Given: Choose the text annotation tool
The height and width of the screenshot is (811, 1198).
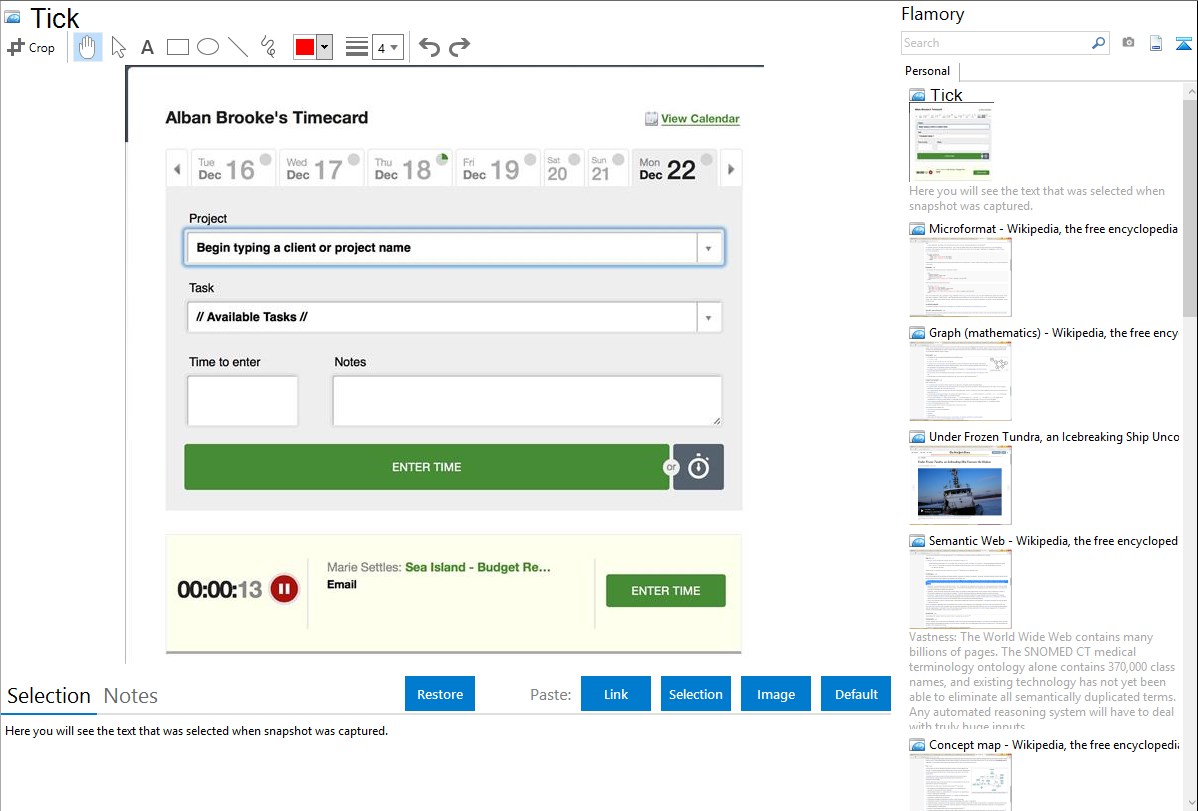Looking at the screenshot, I should click(147, 47).
